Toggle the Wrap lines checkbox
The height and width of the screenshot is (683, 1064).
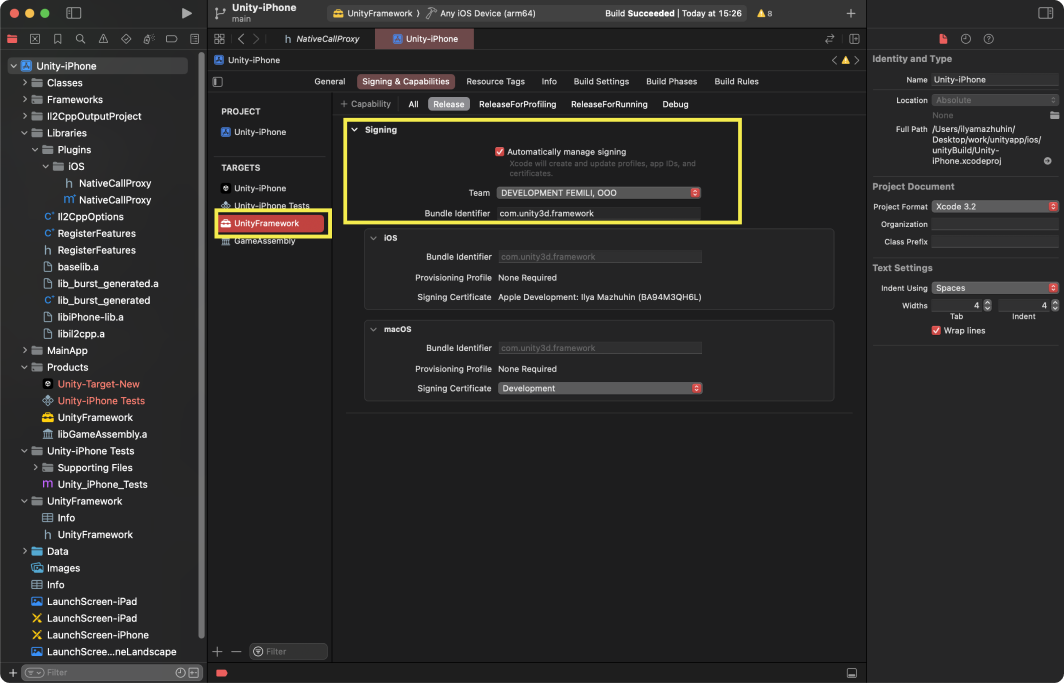tap(936, 330)
